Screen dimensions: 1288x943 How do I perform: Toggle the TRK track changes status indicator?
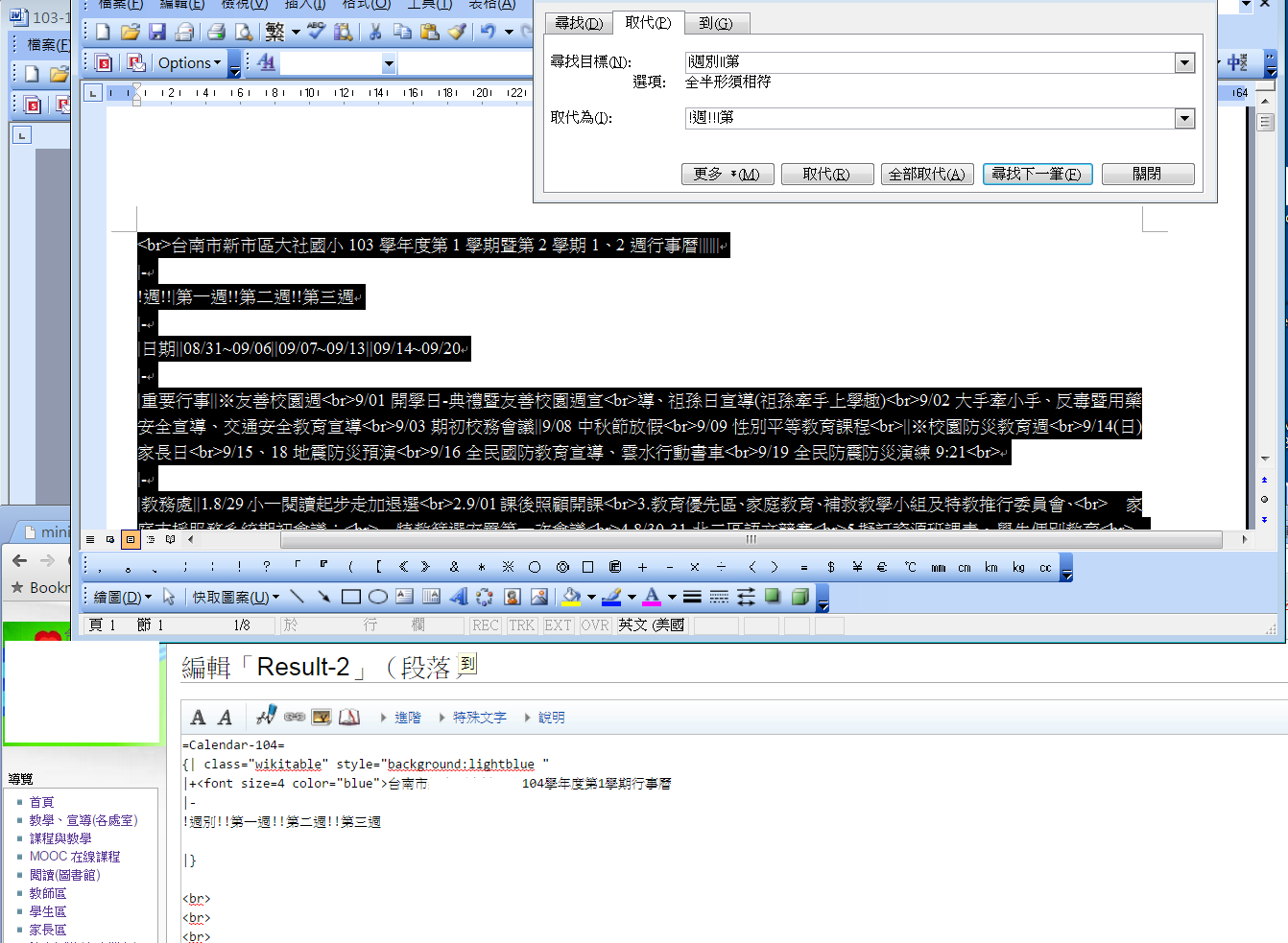522,625
